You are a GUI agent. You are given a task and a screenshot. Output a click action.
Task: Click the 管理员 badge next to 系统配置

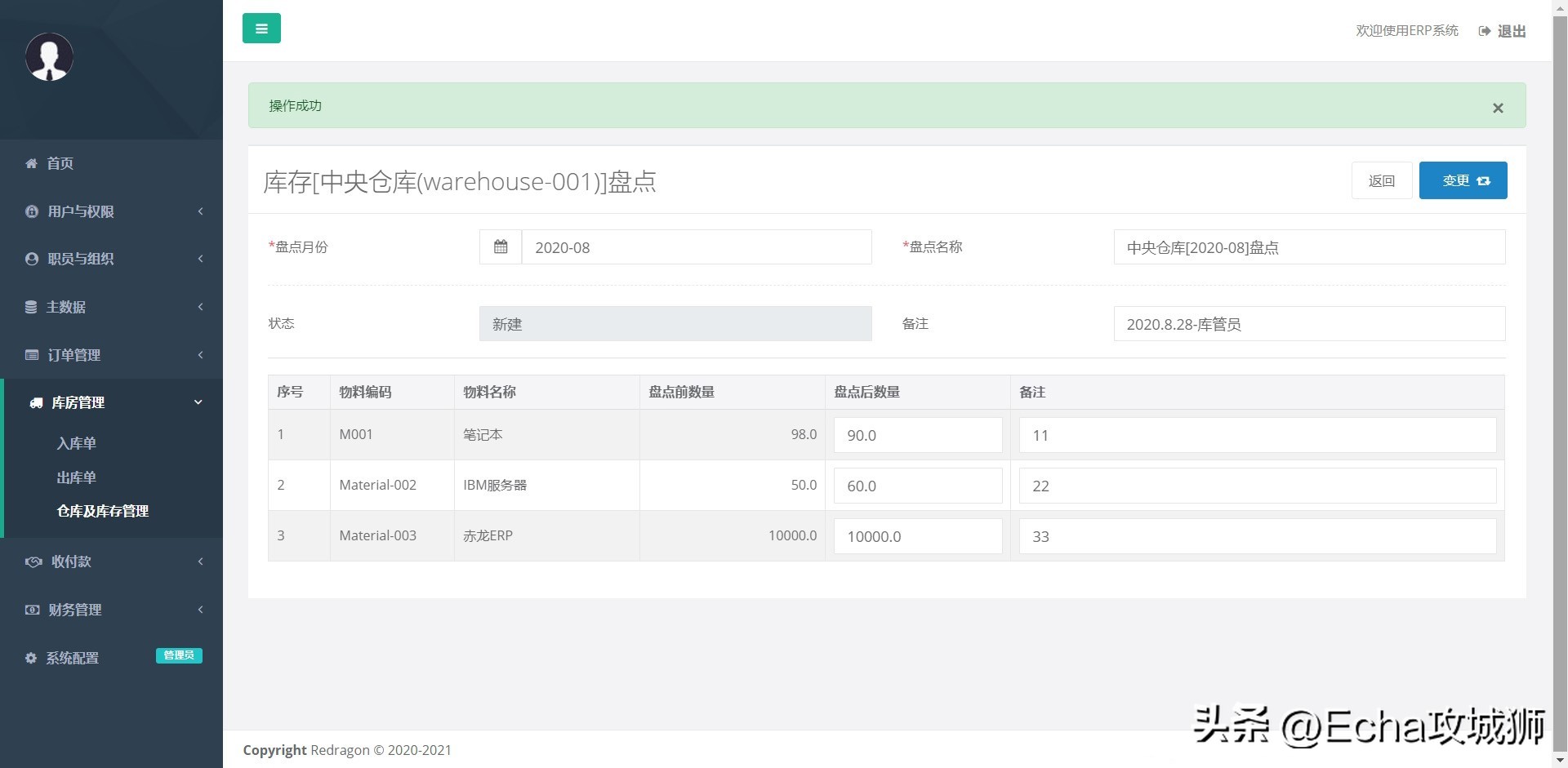coord(178,655)
